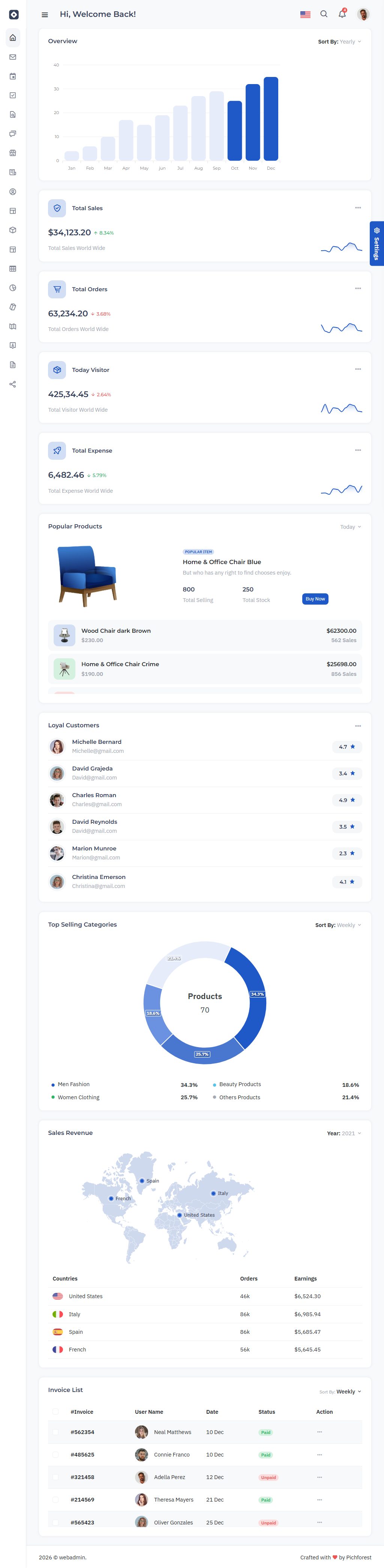Check the box for invoice #214569
This screenshot has height=1568, width=384.
55,1500
